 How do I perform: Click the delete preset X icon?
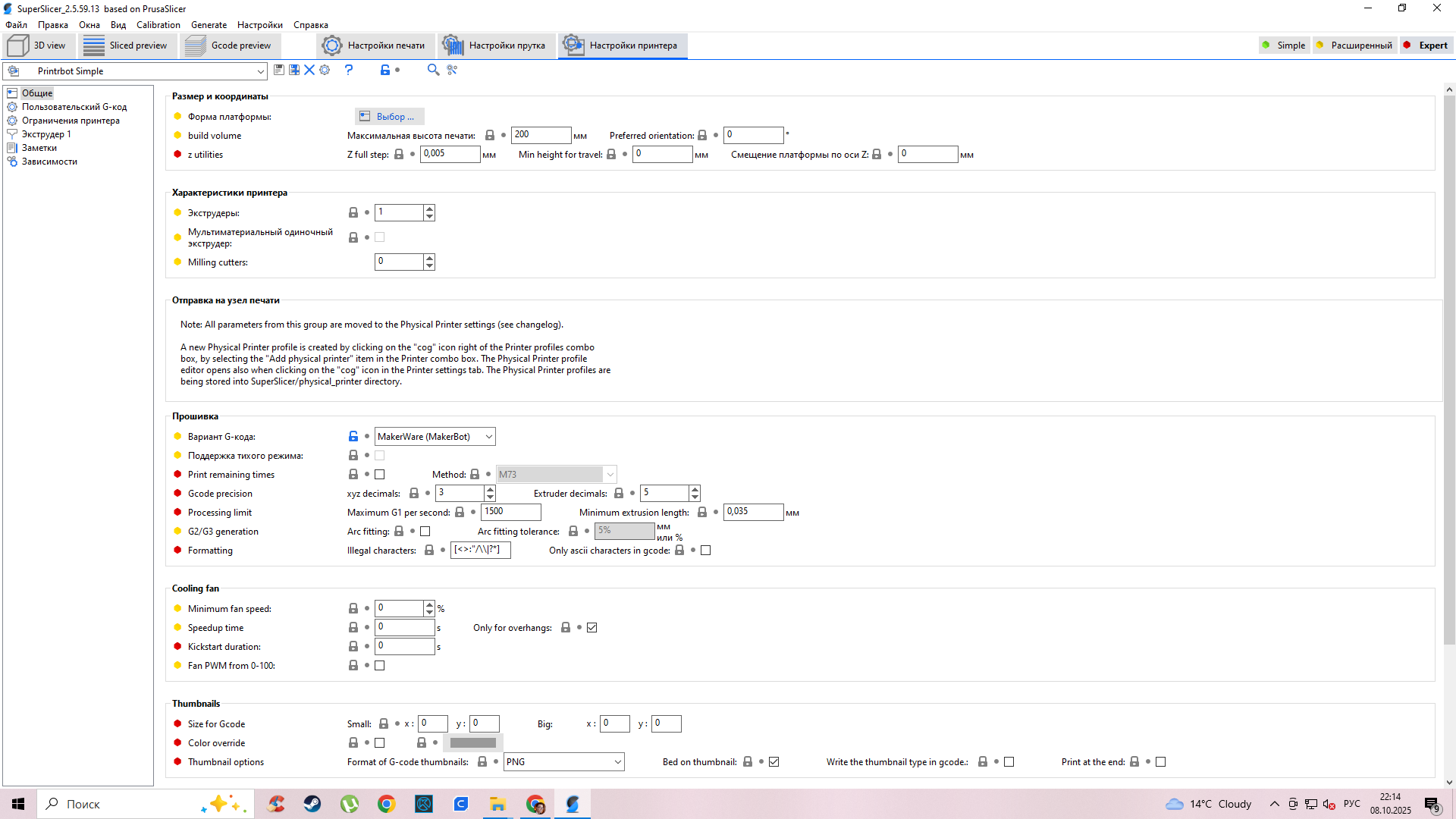[x=309, y=70]
